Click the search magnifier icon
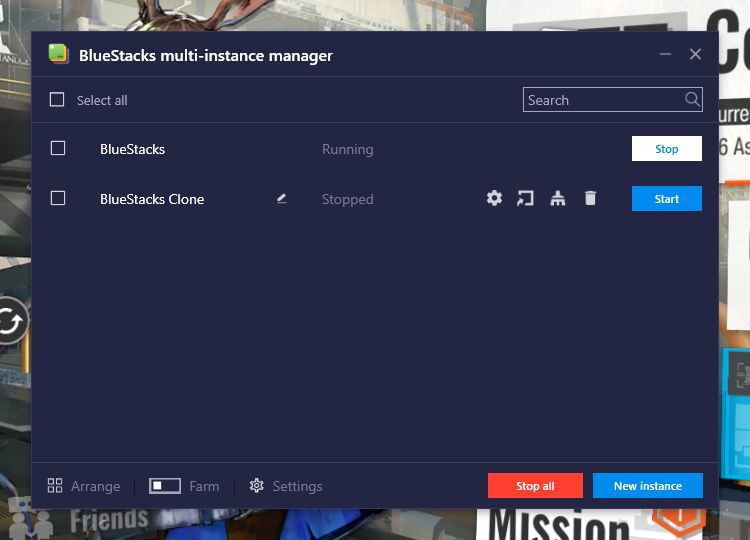Screen dimensions: 750x540 pyautogui.click(x=692, y=99)
